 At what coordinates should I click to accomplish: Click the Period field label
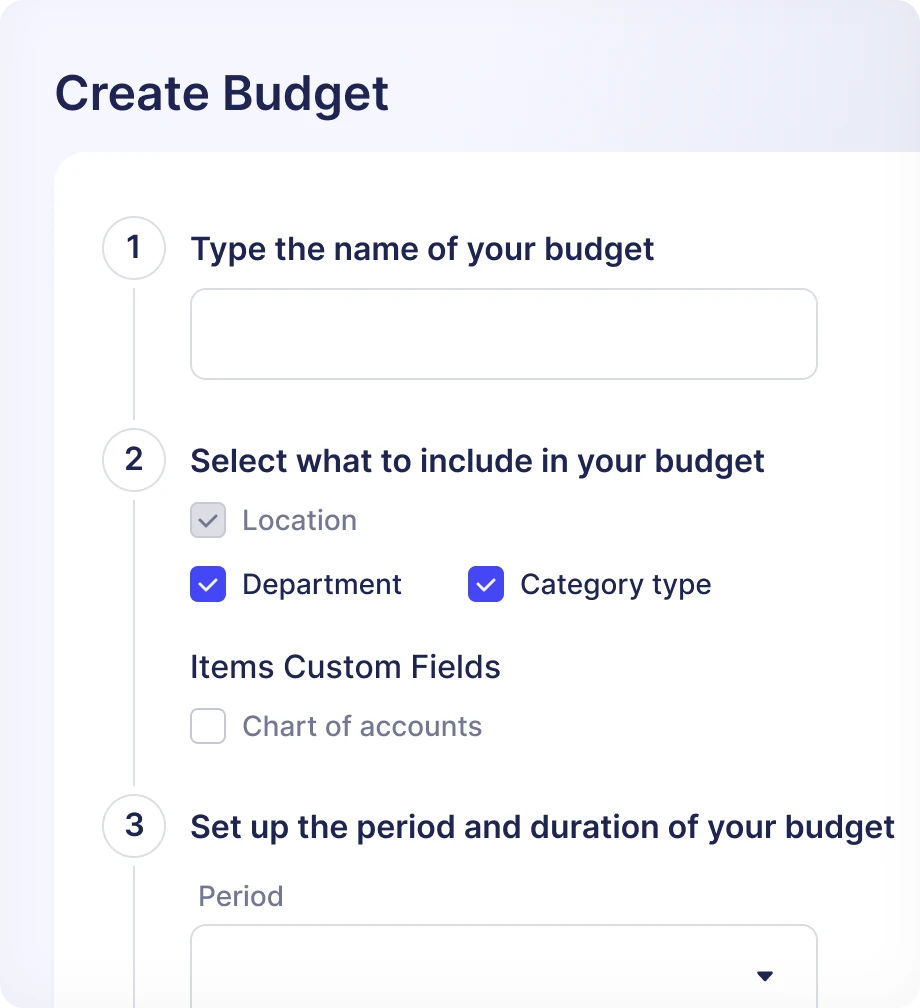(x=241, y=896)
